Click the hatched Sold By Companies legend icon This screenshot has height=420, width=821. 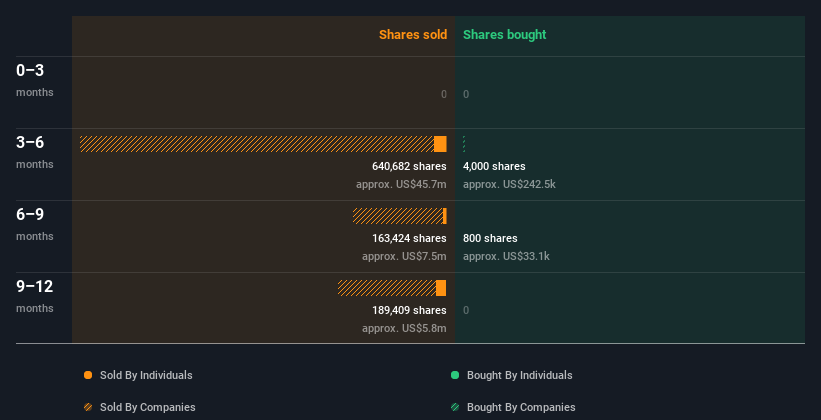tap(88, 407)
